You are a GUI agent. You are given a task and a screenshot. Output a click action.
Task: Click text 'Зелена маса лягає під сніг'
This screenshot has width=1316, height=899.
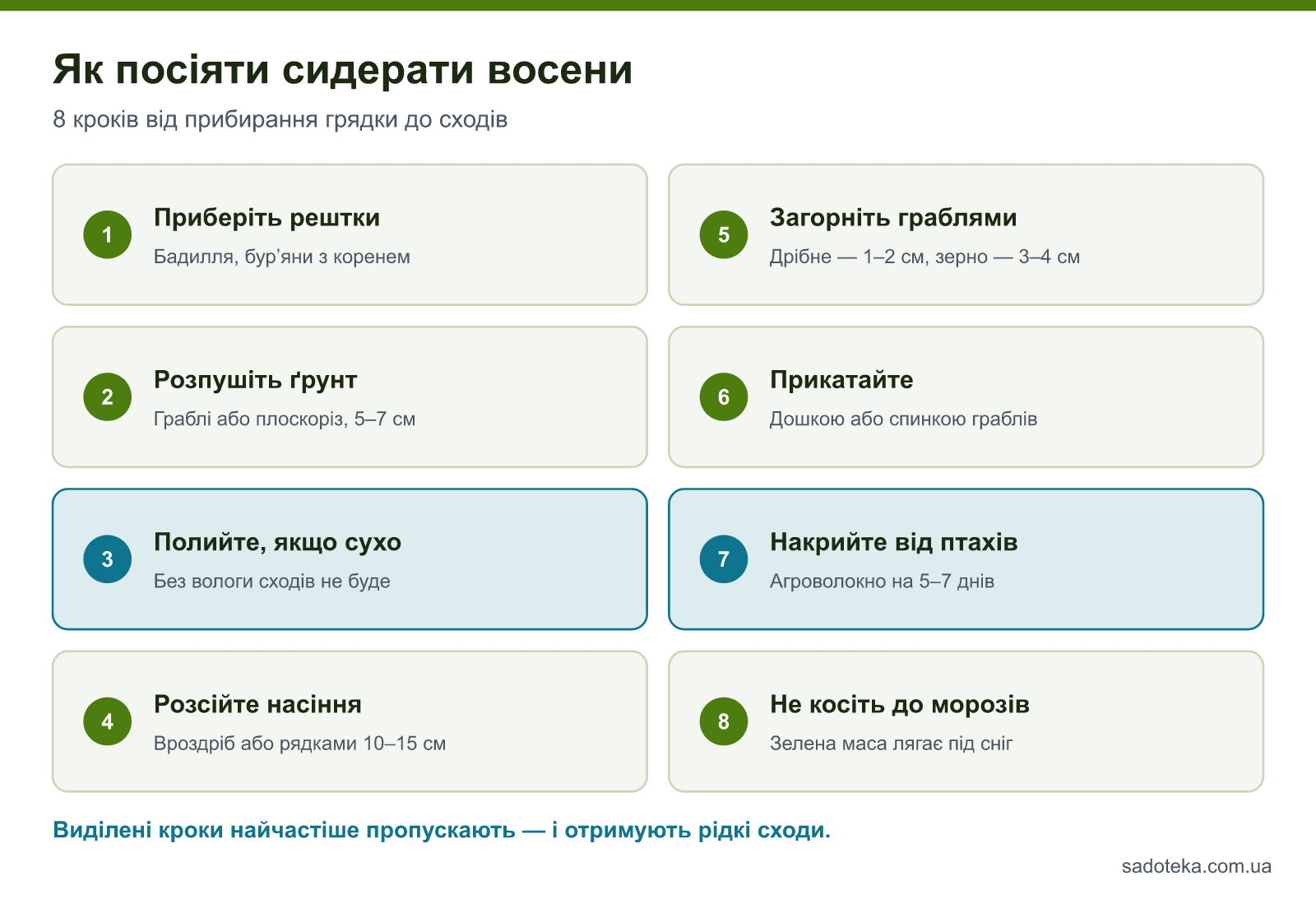click(892, 744)
